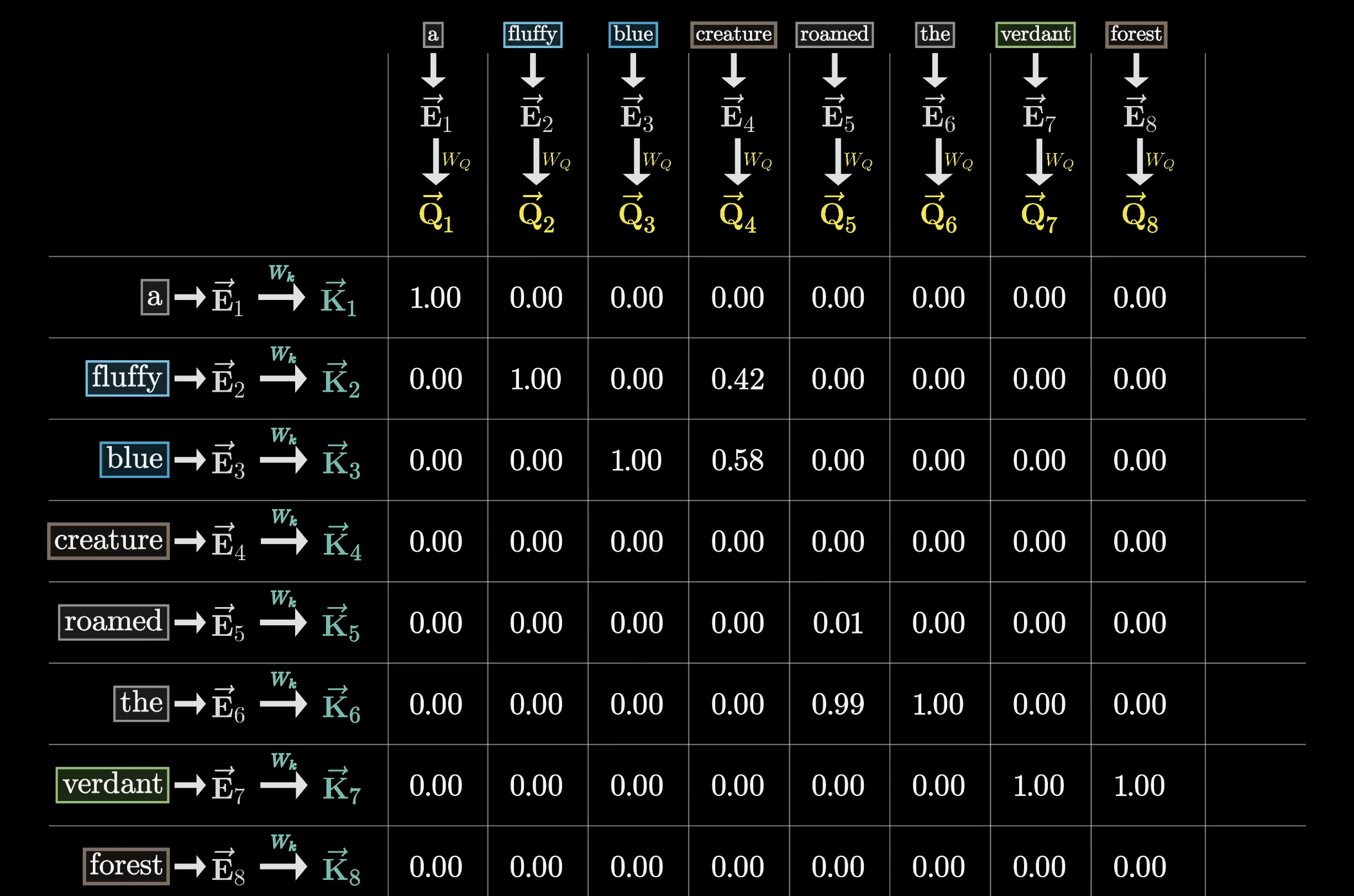The image size is (1354, 896).
Task: Click the cell showing value 0.42
Action: click(x=738, y=379)
